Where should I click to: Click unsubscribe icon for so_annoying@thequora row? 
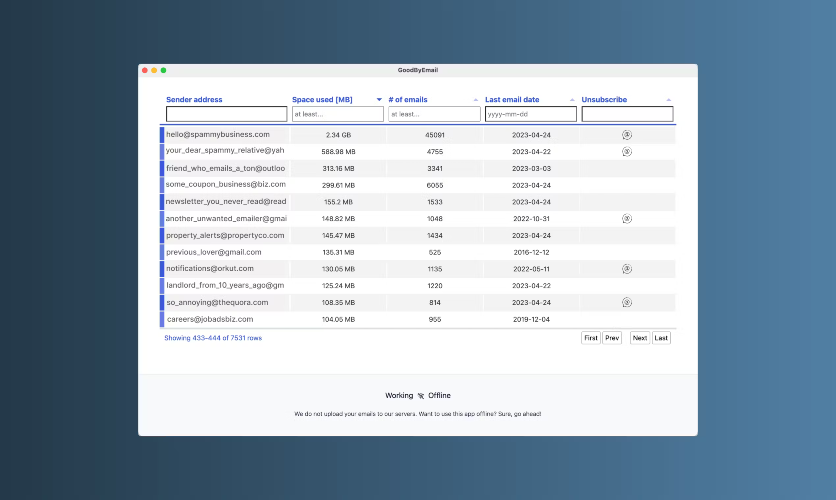(x=627, y=302)
